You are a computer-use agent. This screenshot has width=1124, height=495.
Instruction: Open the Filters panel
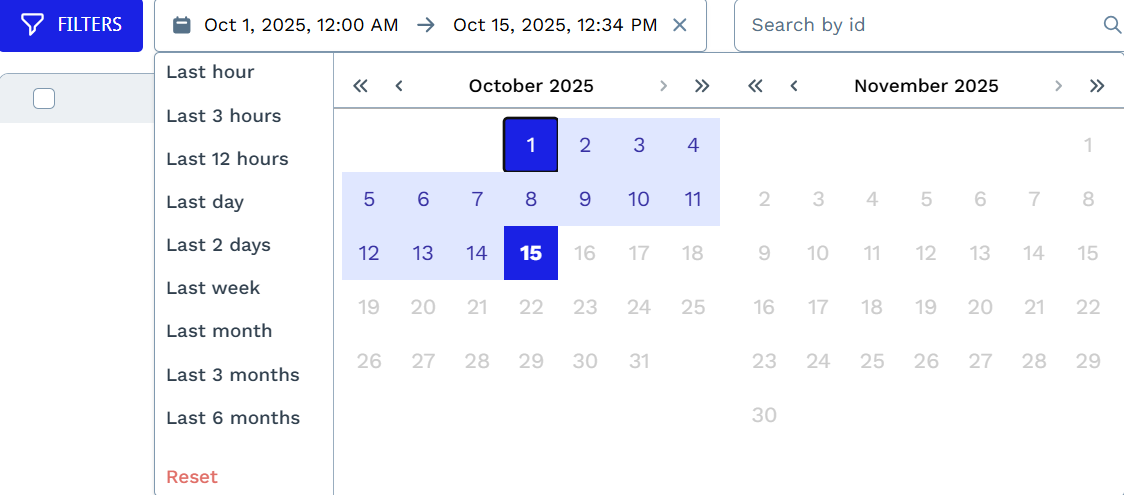72,25
